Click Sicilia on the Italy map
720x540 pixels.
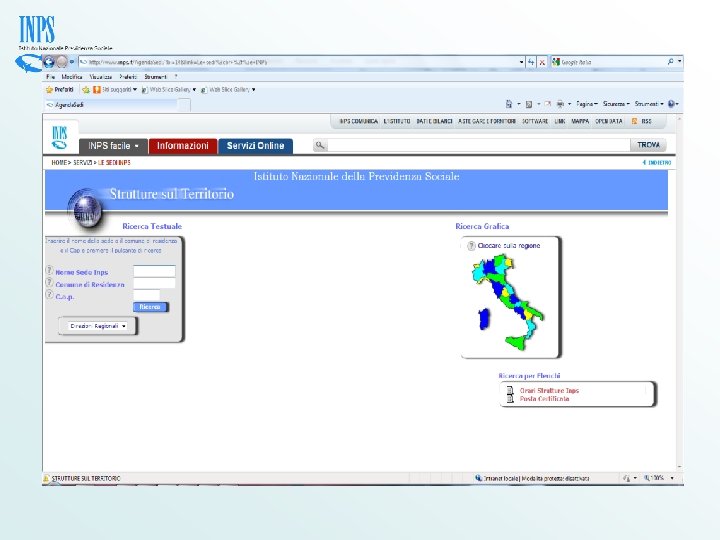tap(517, 342)
